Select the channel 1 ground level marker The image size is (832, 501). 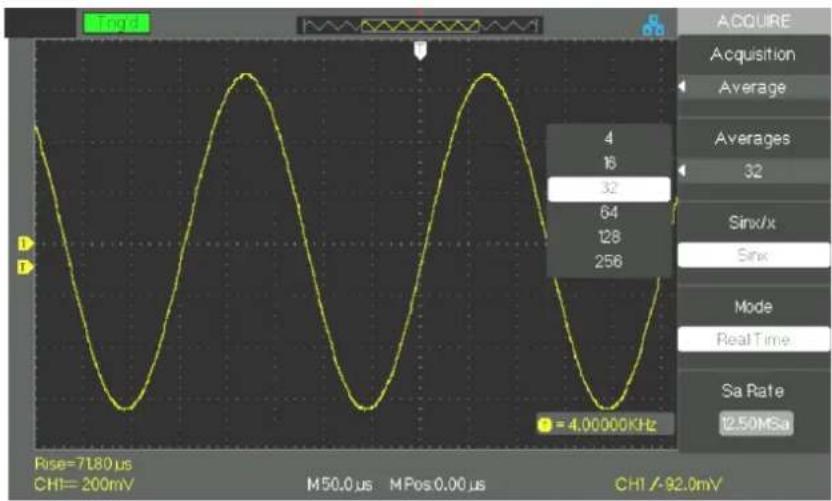(x=25, y=244)
